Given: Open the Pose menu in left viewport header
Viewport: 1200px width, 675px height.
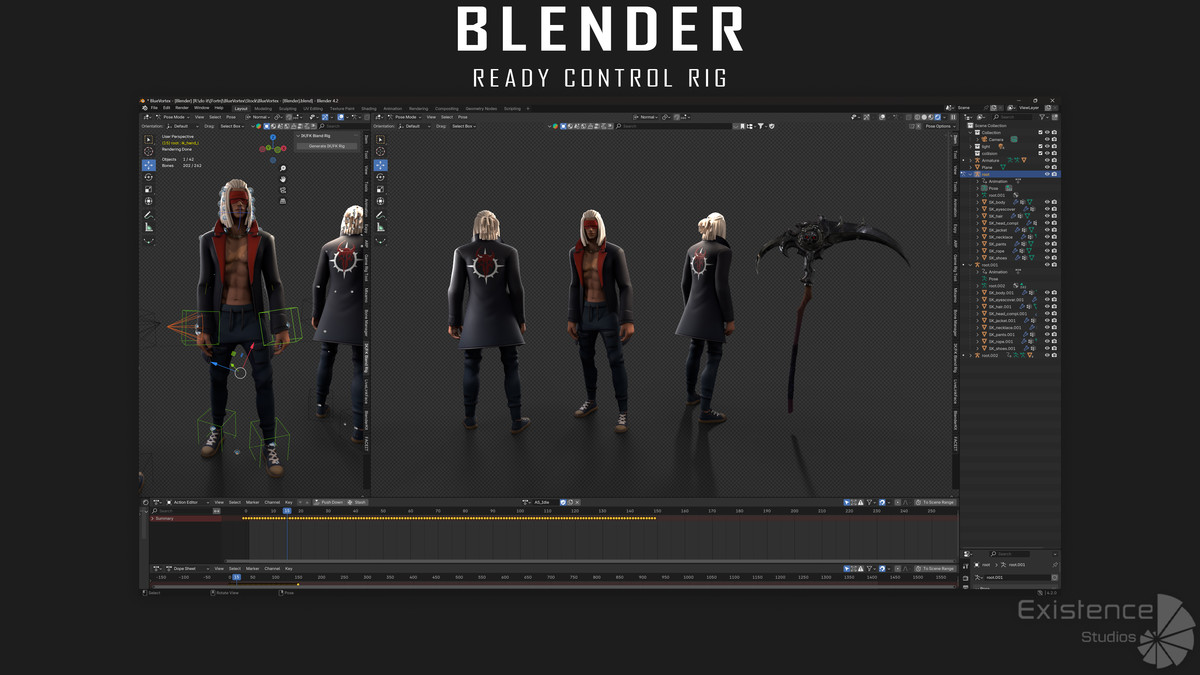Looking at the screenshot, I should click(231, 117).
